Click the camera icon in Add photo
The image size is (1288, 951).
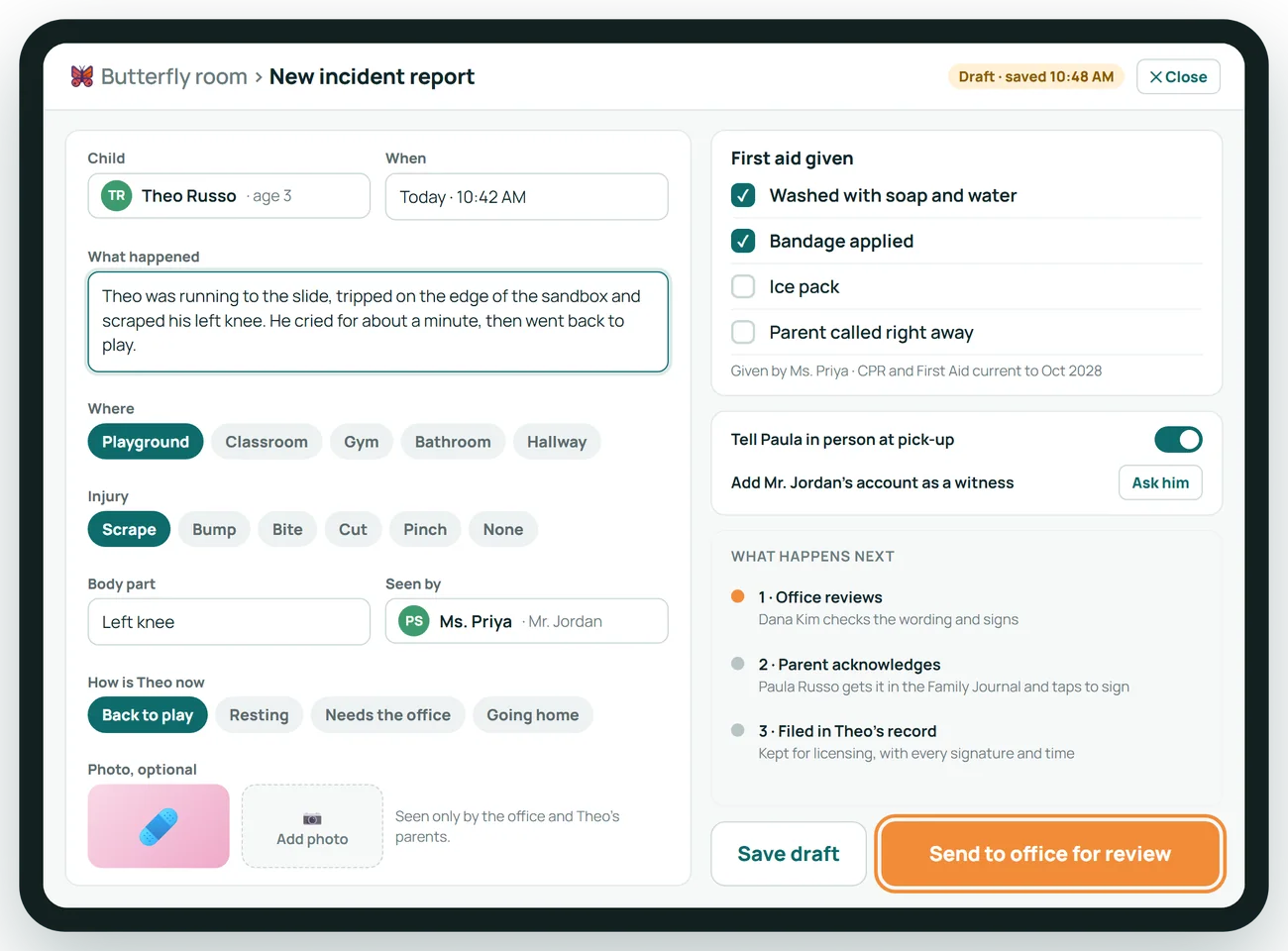tap(312, 818)
